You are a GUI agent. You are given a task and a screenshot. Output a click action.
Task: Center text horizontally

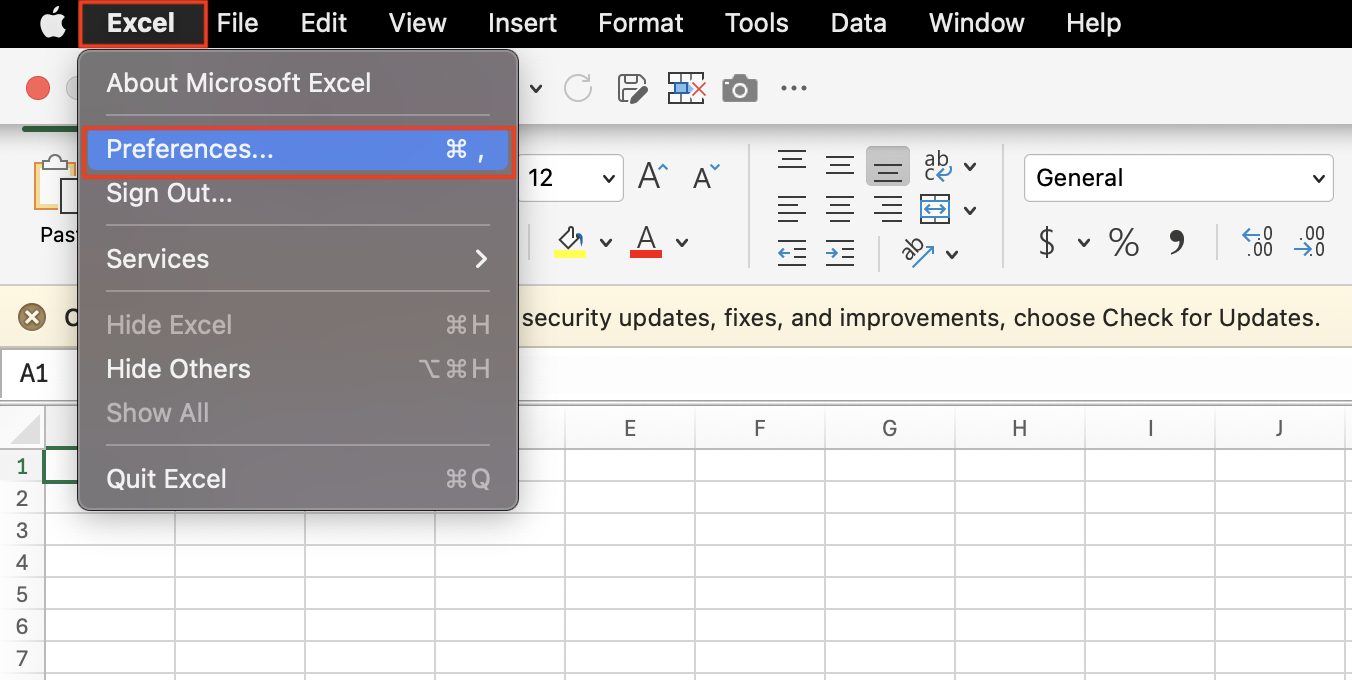pos(840,209)
